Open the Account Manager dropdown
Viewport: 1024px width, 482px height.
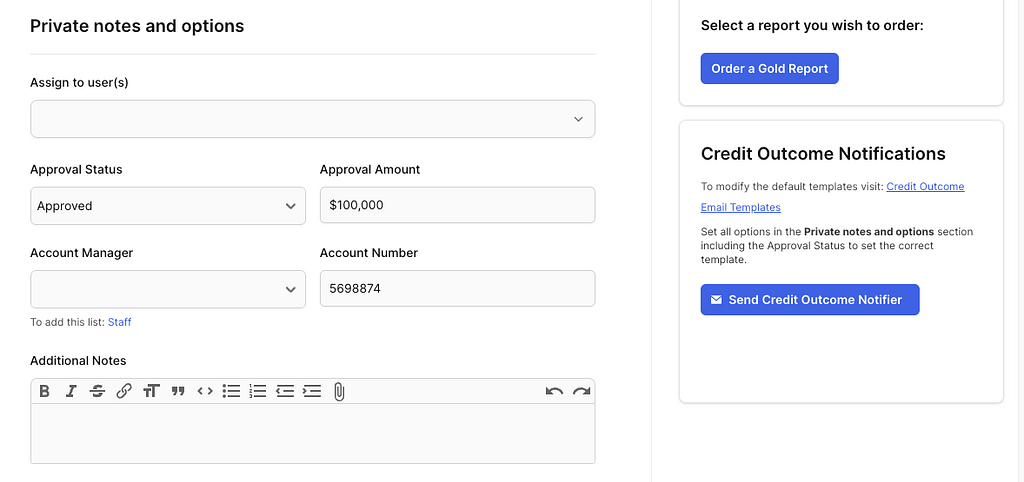(168, 289)
